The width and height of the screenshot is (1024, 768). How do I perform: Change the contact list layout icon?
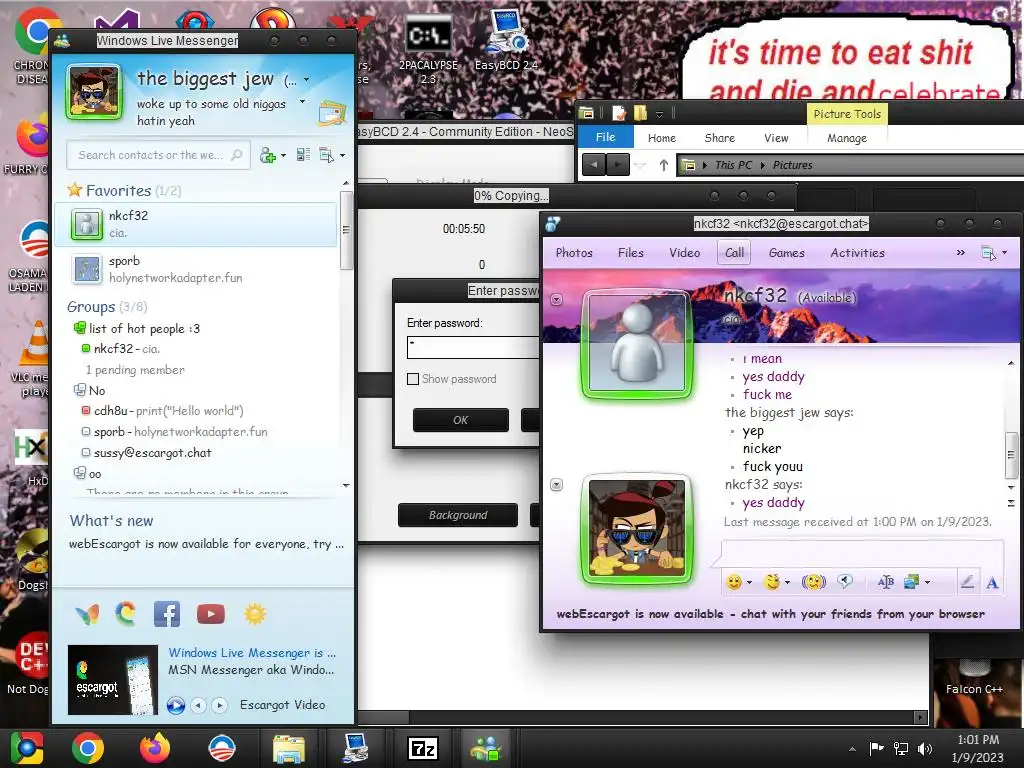(303, 155)
